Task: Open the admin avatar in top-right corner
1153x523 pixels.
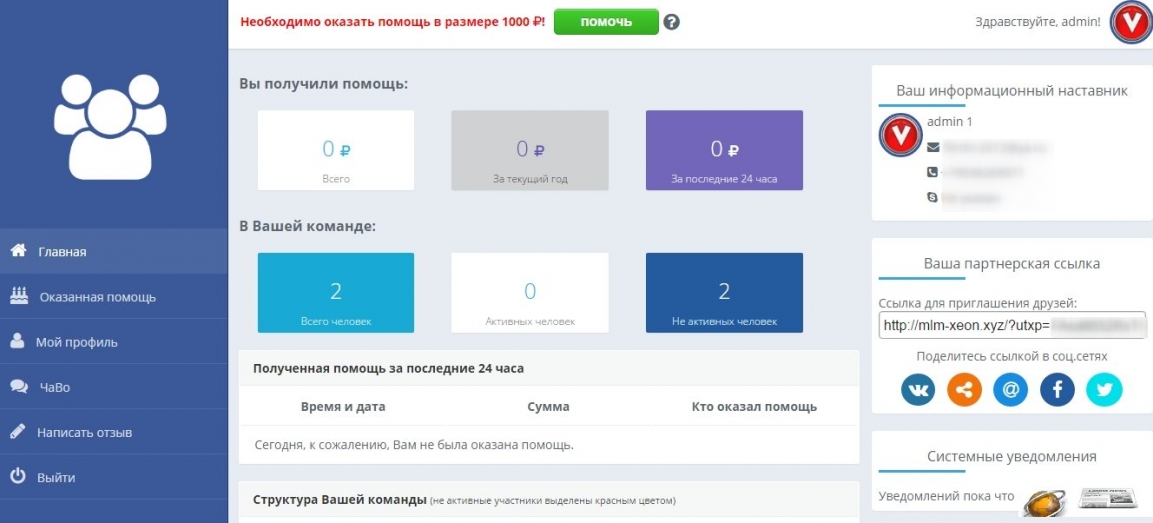Action: click(1131, 24)
